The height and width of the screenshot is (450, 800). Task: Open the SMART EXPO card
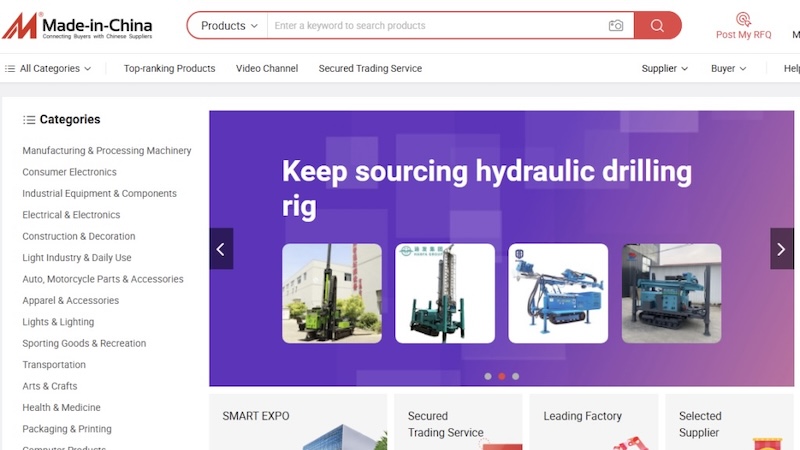[x=298, y=422]
